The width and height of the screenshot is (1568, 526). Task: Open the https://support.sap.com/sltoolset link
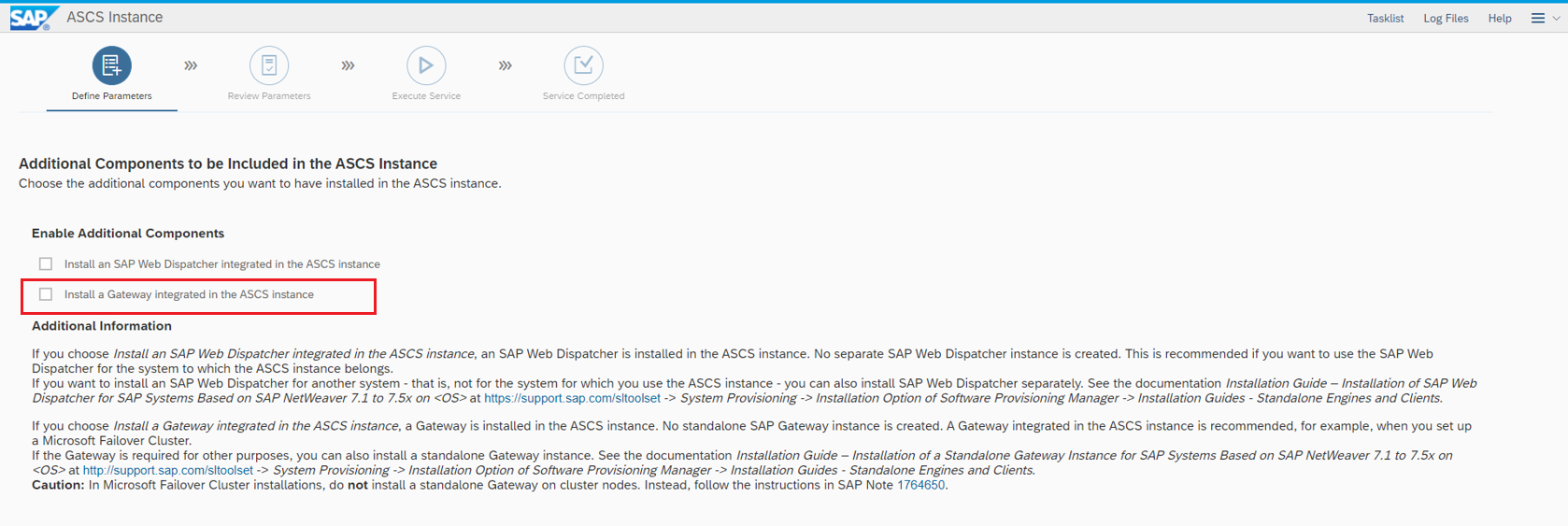(572, 398)
